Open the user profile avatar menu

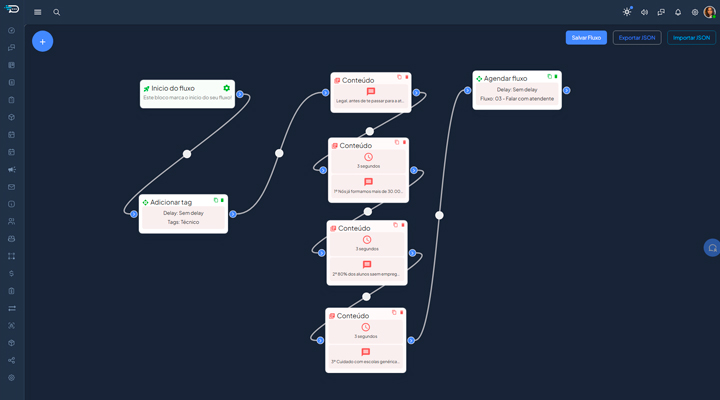[x=709, y=12]
